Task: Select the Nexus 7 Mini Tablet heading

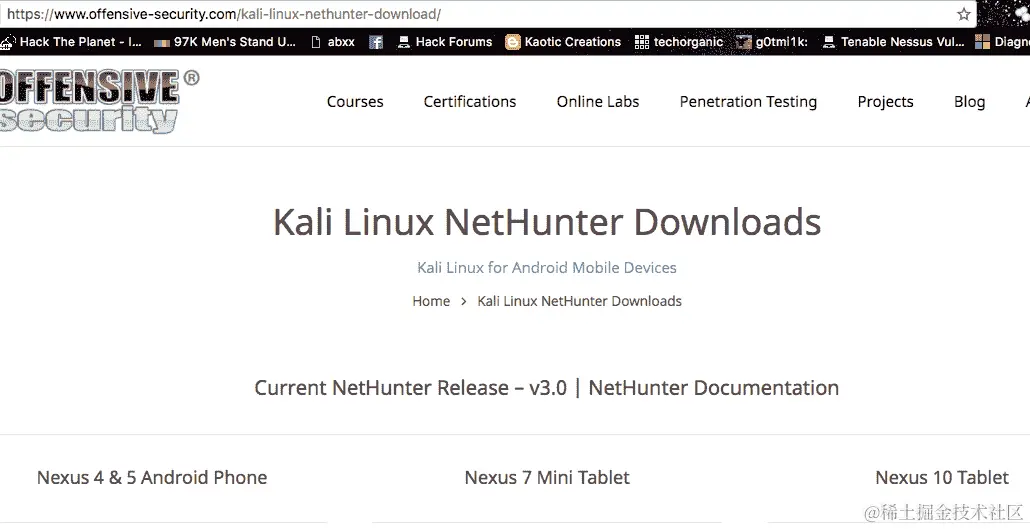Action: pos(547,477)
